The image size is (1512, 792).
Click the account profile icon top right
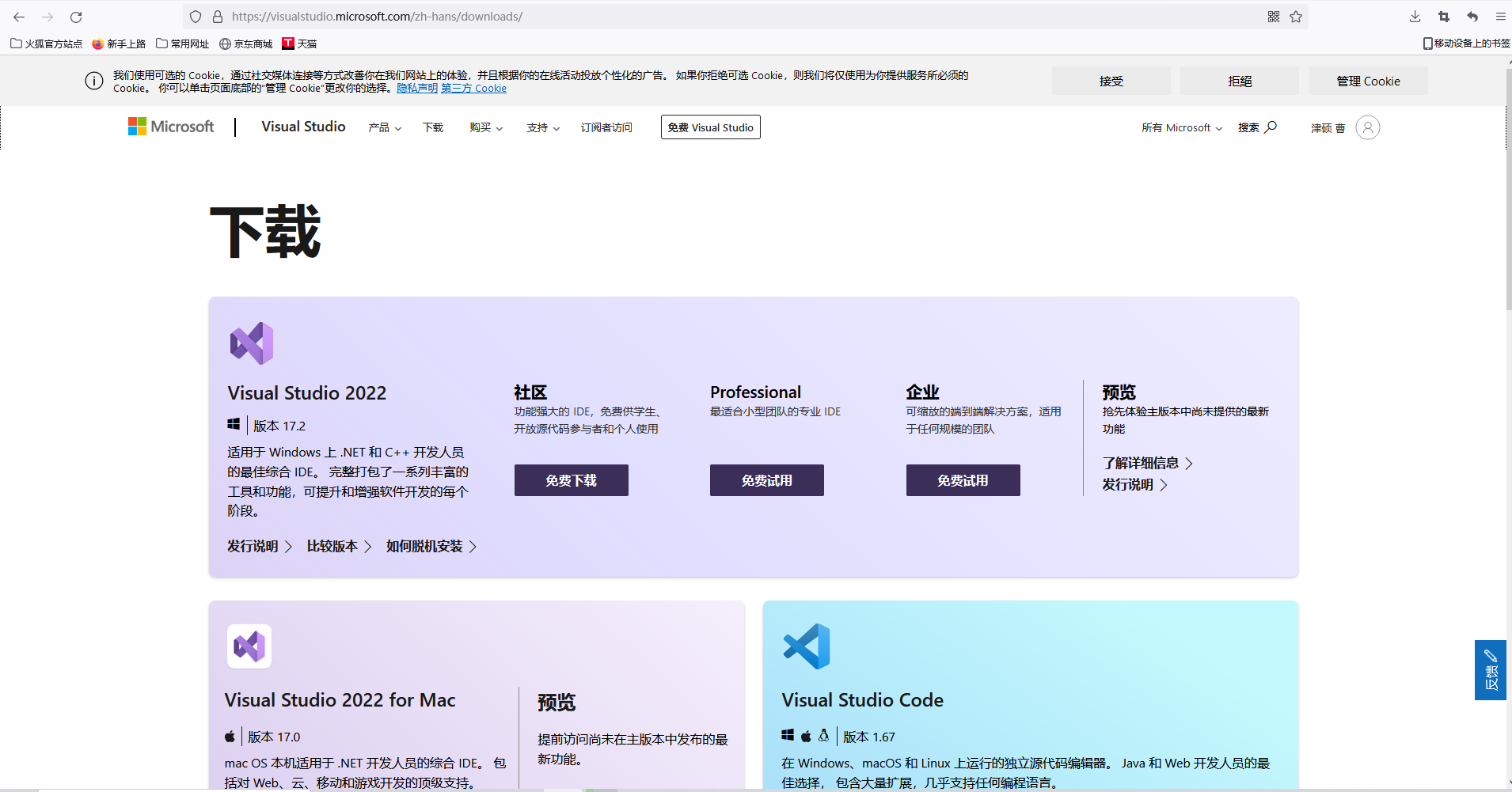1367,127
